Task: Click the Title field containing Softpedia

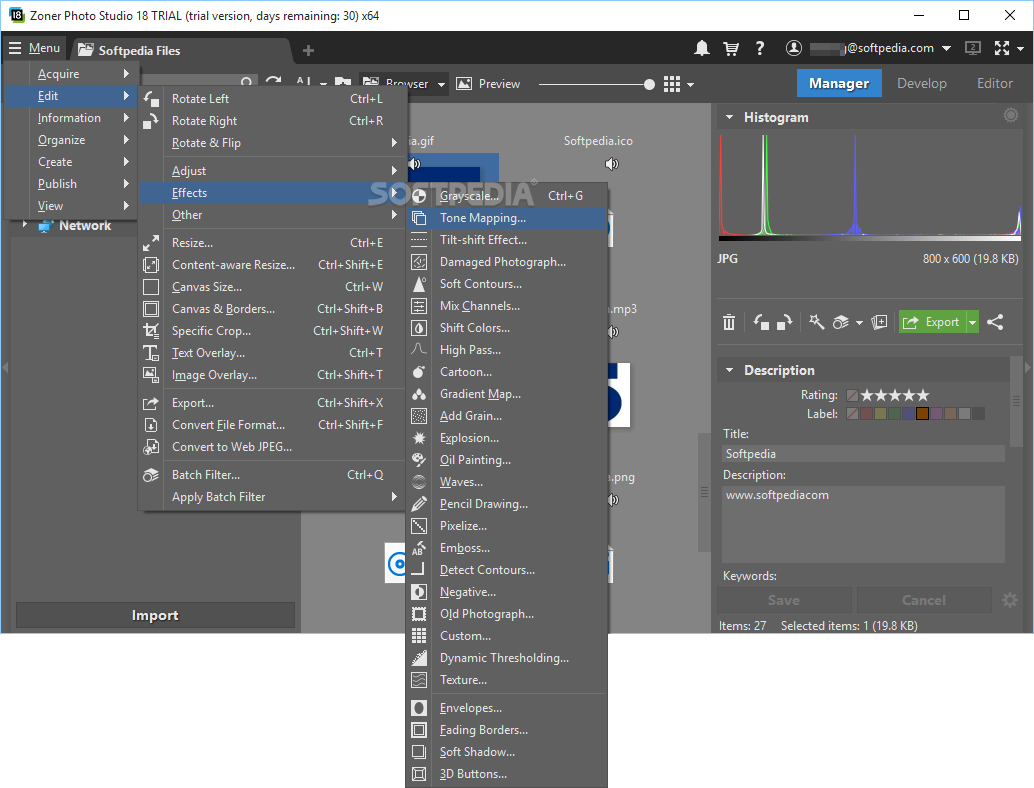Action: pyautogui.click(x=863, y=454)
